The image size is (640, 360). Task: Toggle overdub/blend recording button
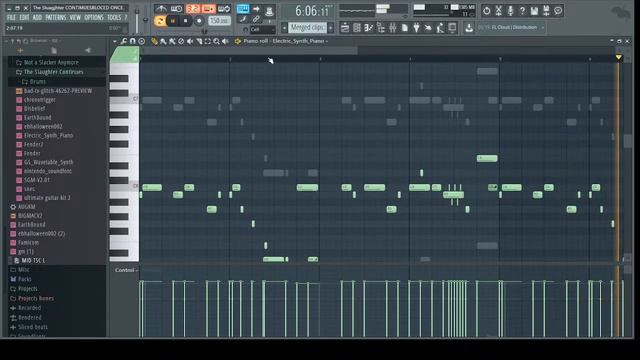coord(208,9)
